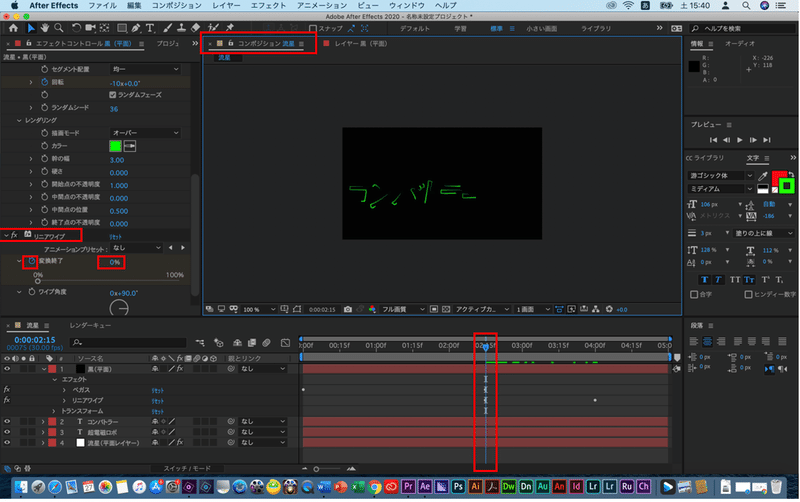This screenshot has width=800, height=502.
Task: Toggle shy layers hide icon in timeline
Action: pyautogui.click(x=237, y=343)
